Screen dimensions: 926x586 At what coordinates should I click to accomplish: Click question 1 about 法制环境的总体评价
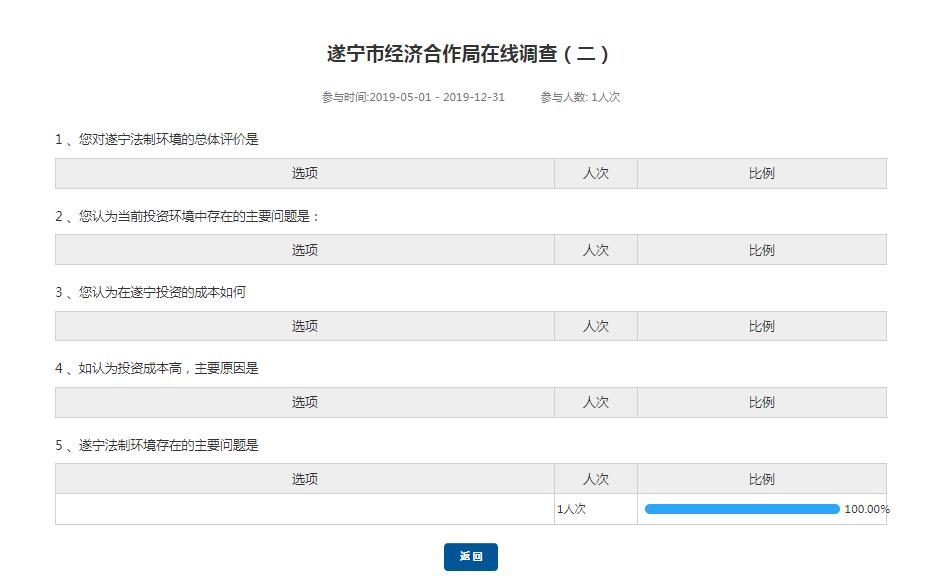157,140
